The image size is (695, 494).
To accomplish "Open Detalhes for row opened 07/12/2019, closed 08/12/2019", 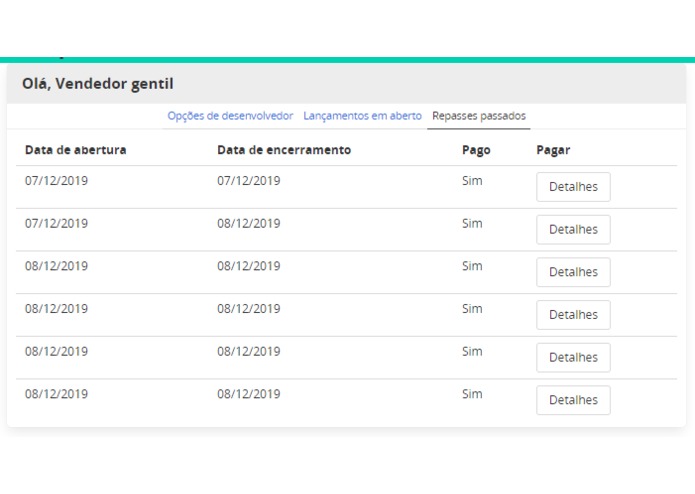I will [x=573, y=229].
